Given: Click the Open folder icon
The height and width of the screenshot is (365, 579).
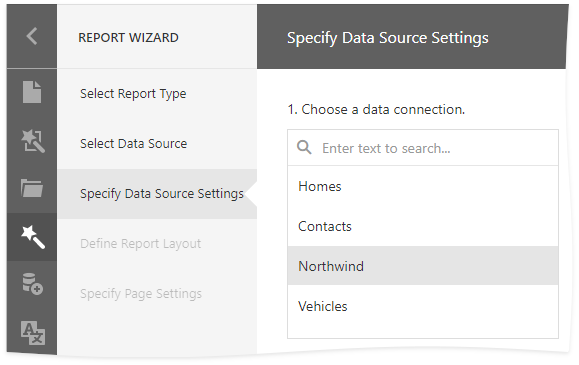Looking at the screenshot, I should [32, 188].
